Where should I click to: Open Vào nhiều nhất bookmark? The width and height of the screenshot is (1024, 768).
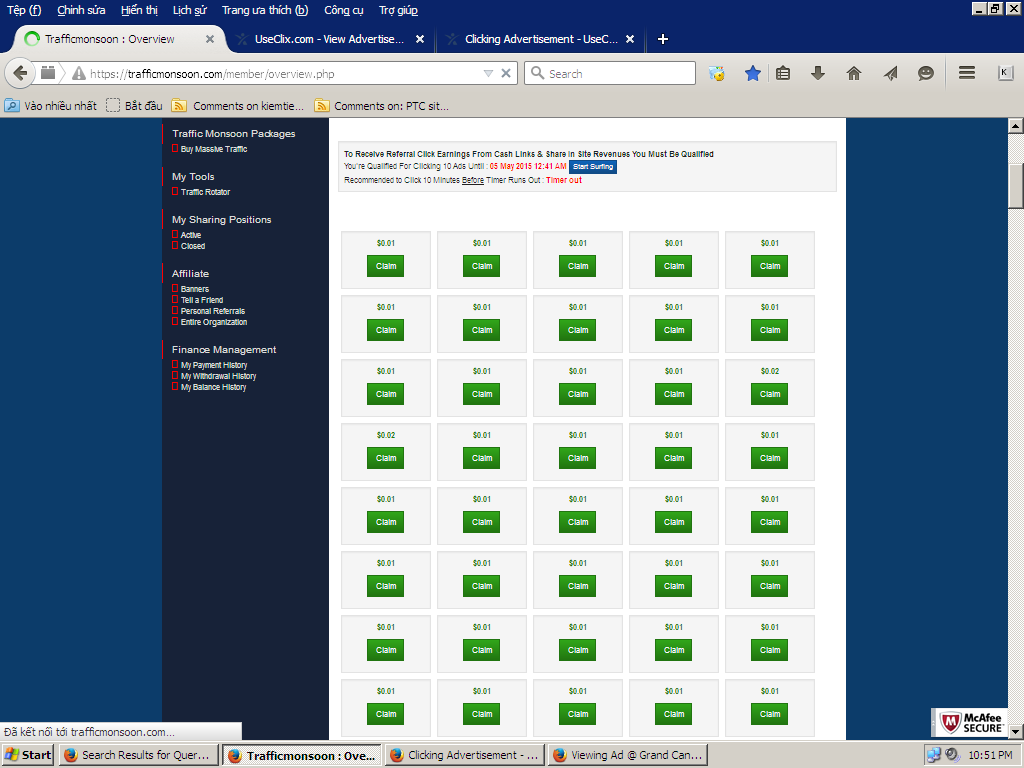[51, 105]
